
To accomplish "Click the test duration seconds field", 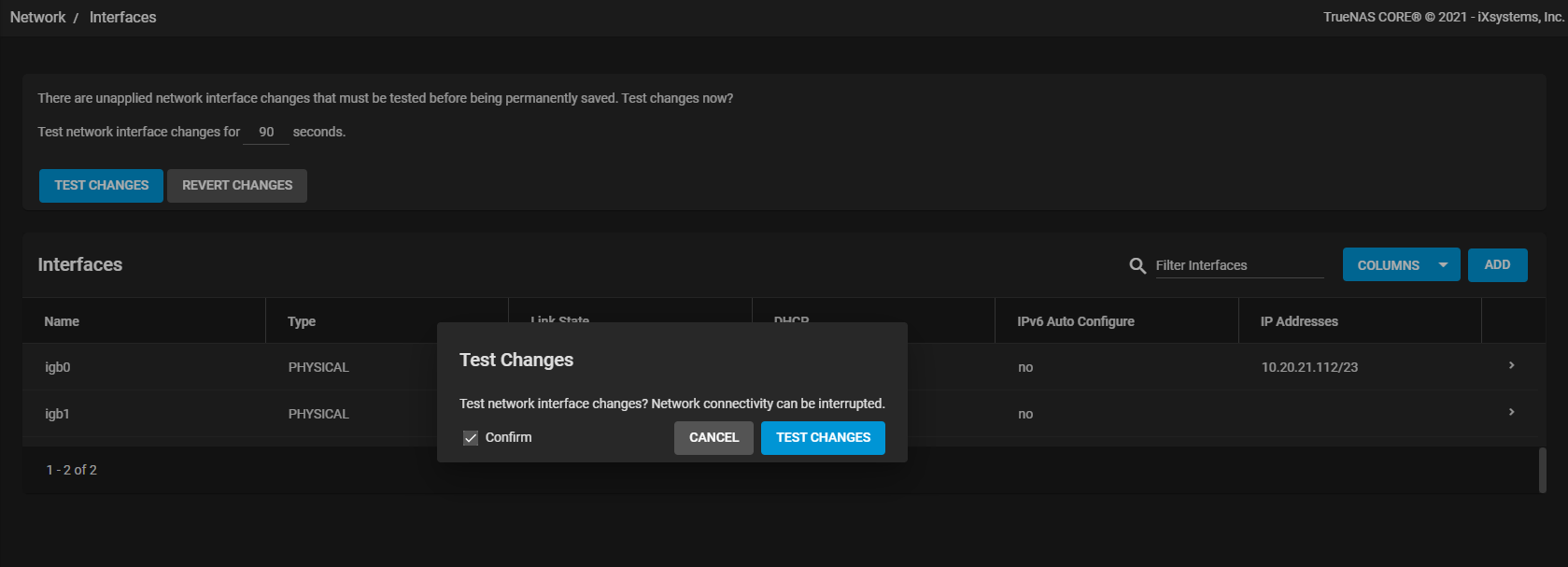I will (x=266, y=133).
